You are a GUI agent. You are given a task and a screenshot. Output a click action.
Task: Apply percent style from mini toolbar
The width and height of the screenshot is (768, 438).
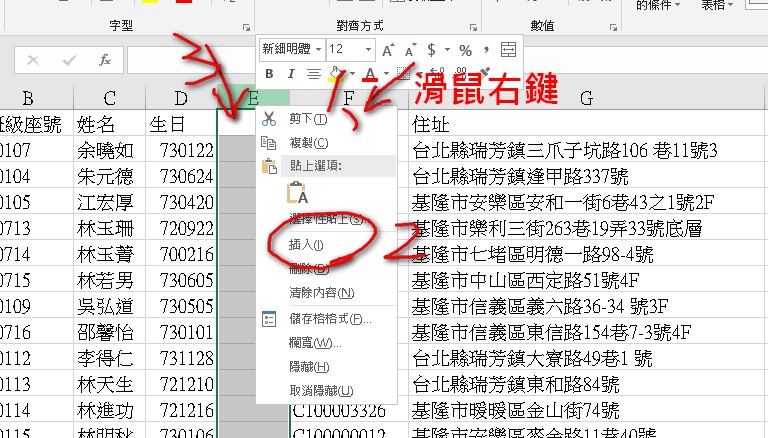pyautogui.click(x=465, y=49)
